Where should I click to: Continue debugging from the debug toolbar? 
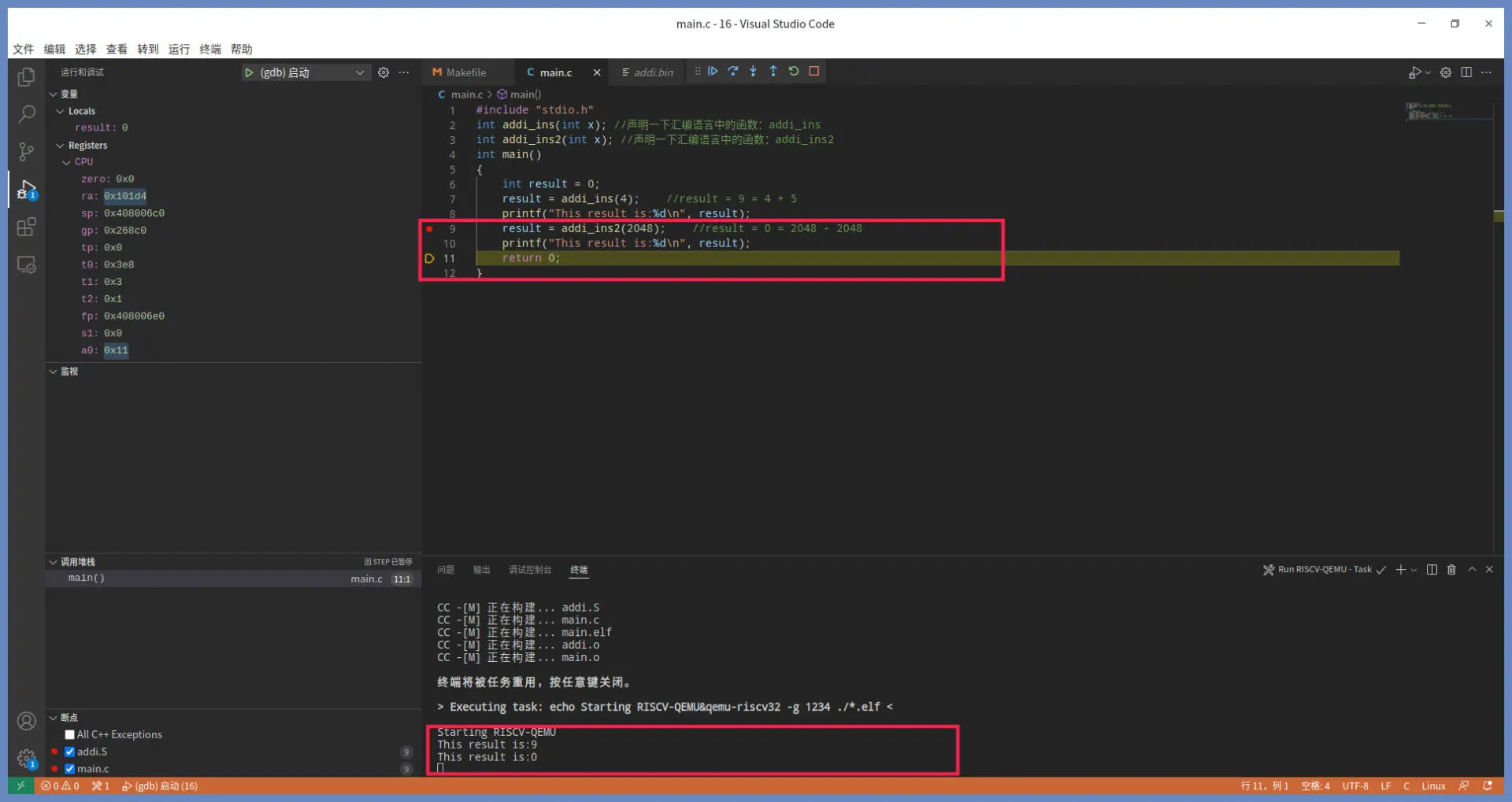713,71
